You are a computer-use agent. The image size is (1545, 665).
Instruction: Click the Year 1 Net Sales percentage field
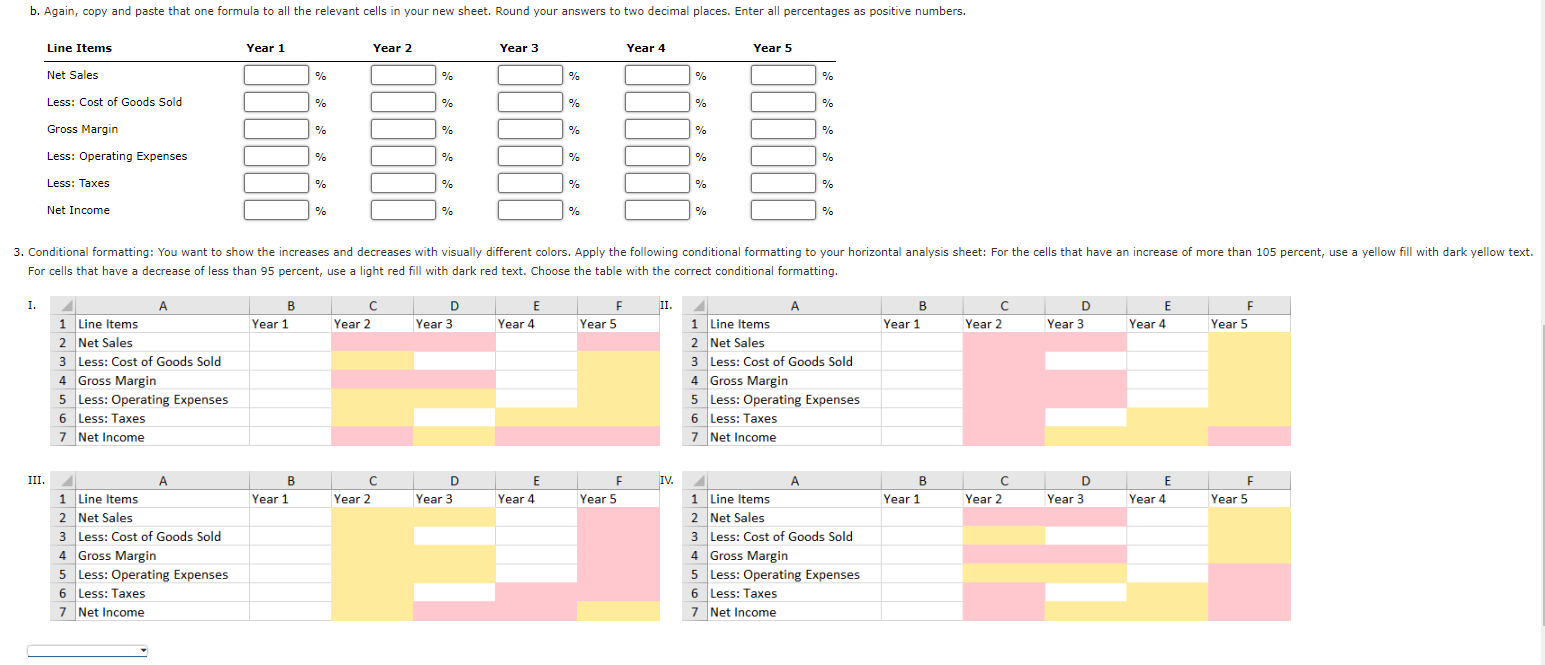tap(274, 75)
